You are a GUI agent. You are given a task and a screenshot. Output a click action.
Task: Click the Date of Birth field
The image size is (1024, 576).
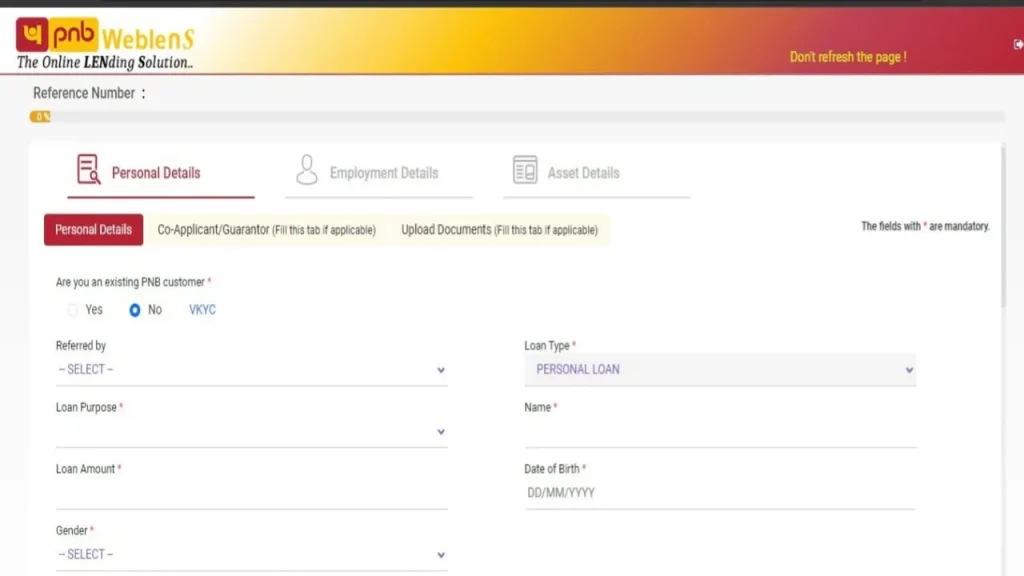coord(720,493)
